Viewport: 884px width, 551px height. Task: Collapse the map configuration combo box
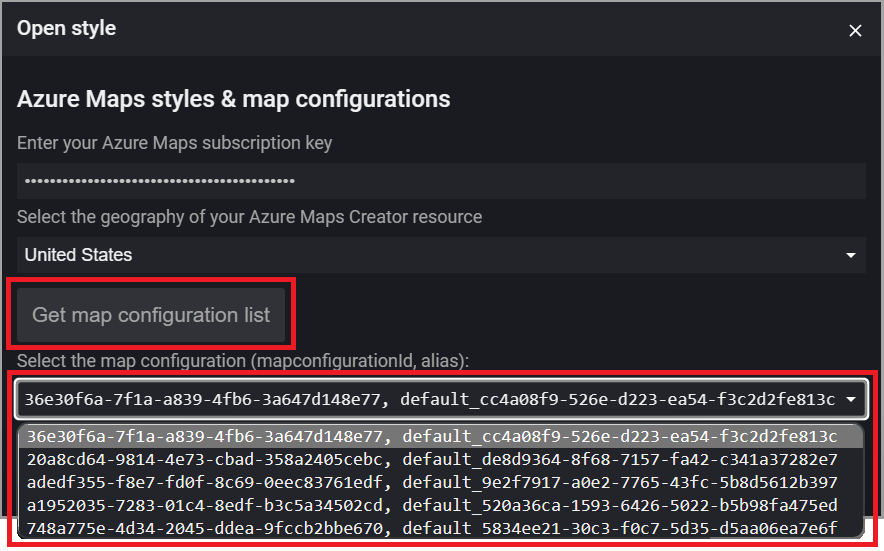(441, 399)
